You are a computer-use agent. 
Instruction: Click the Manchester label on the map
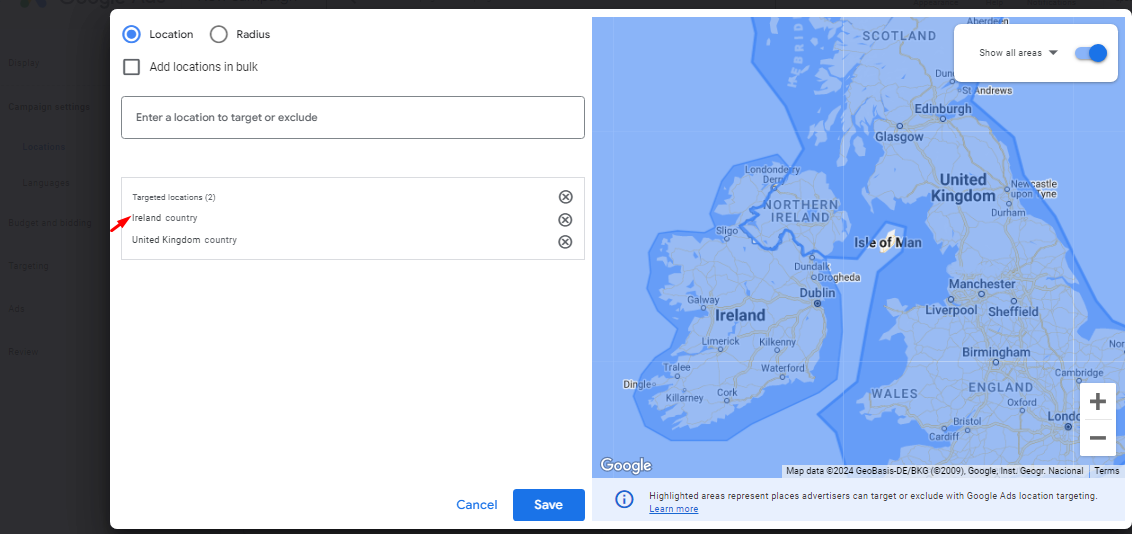click(x=982, y=284)
